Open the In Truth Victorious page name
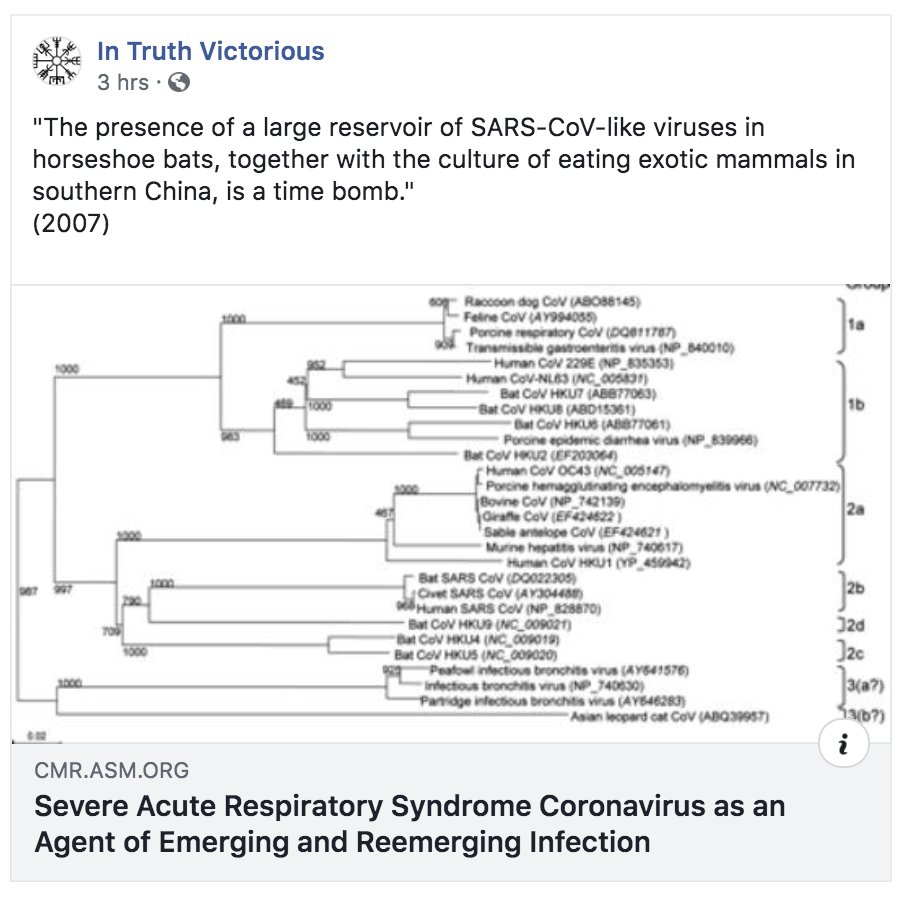The height and width of the screenshot is (898, 908). point(210,52)
